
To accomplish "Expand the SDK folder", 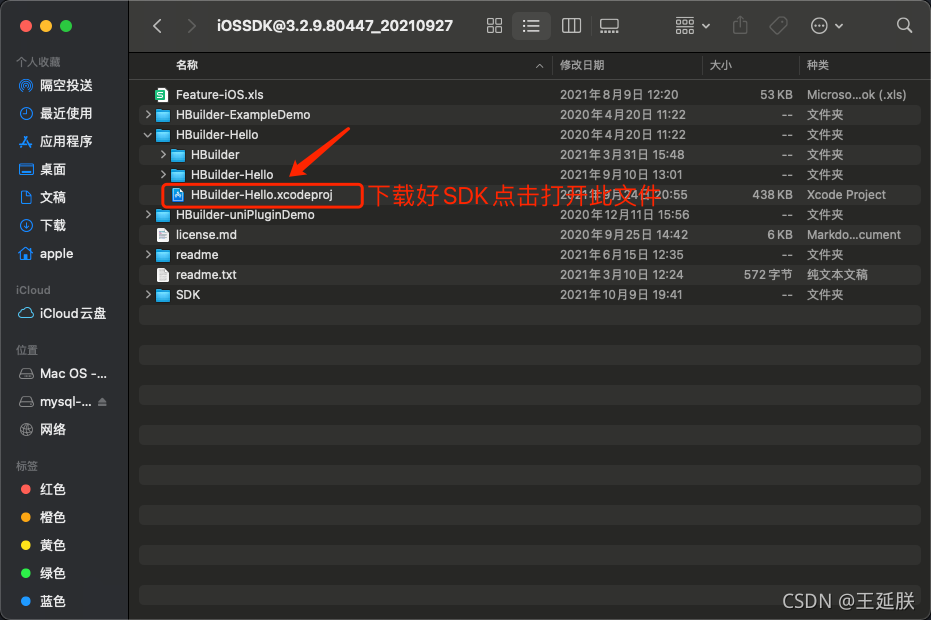I will pyautogui.click(x=148, y=295).
